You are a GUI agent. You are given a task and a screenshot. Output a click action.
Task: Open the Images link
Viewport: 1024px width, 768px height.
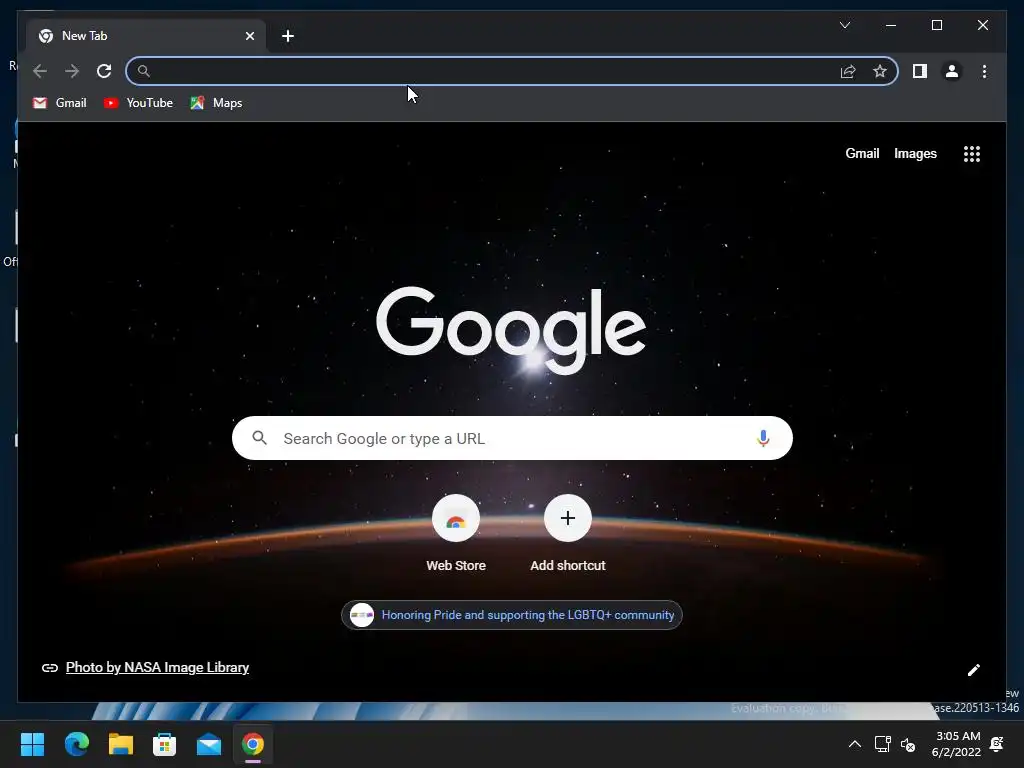[x=915, y=153]
